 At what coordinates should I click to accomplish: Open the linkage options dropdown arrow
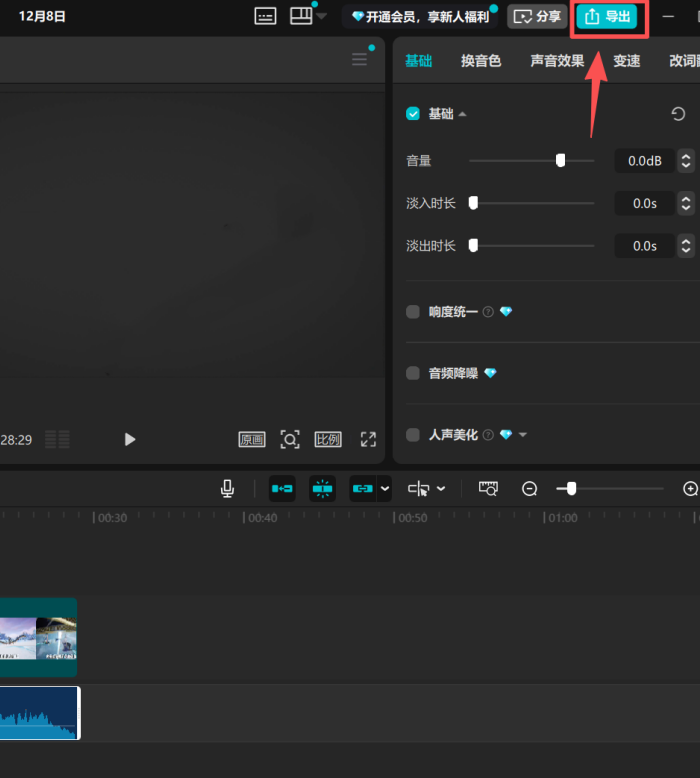click(385, 489)
